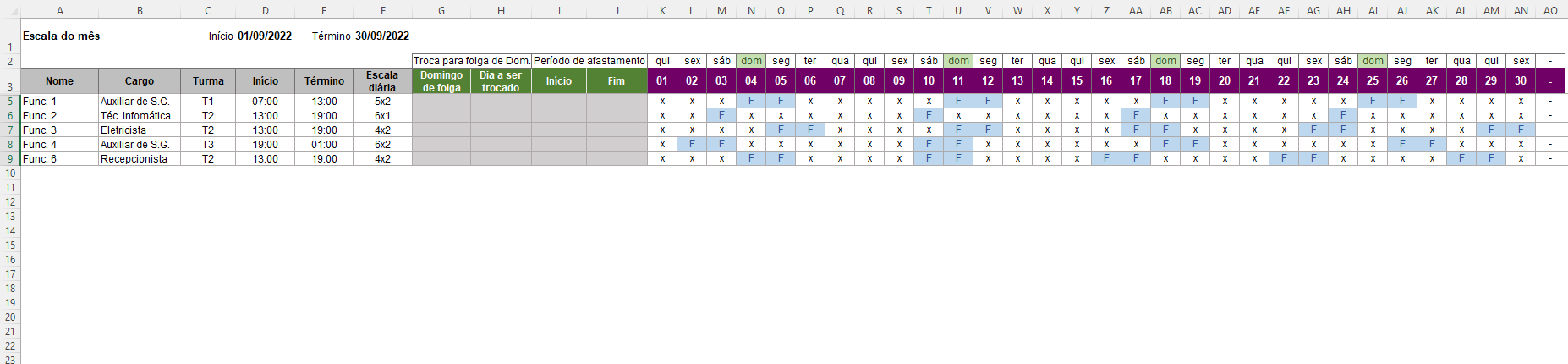1568x364 pixels.
Task: Select the column AO header
Action: pos(1550,10)
